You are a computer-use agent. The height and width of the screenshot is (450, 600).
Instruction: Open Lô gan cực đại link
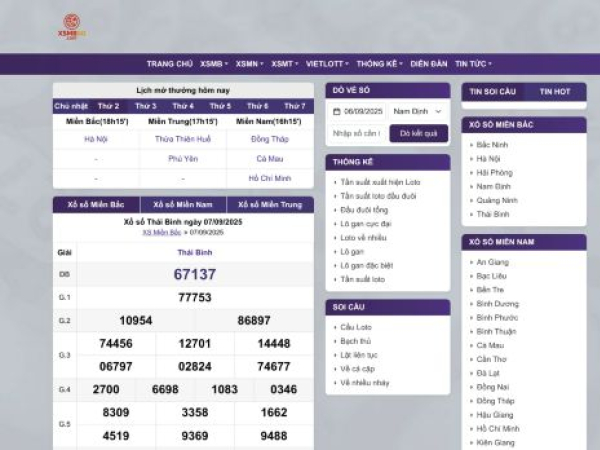(366, 224)
